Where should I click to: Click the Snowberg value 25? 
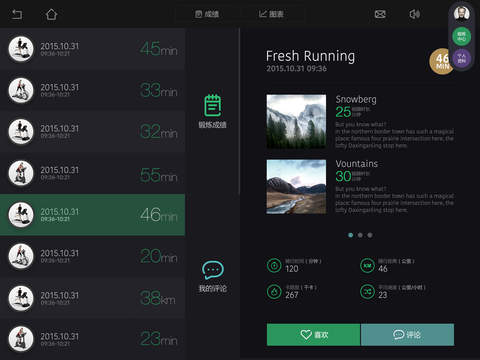pyautogui.click(x=343, y=112)
